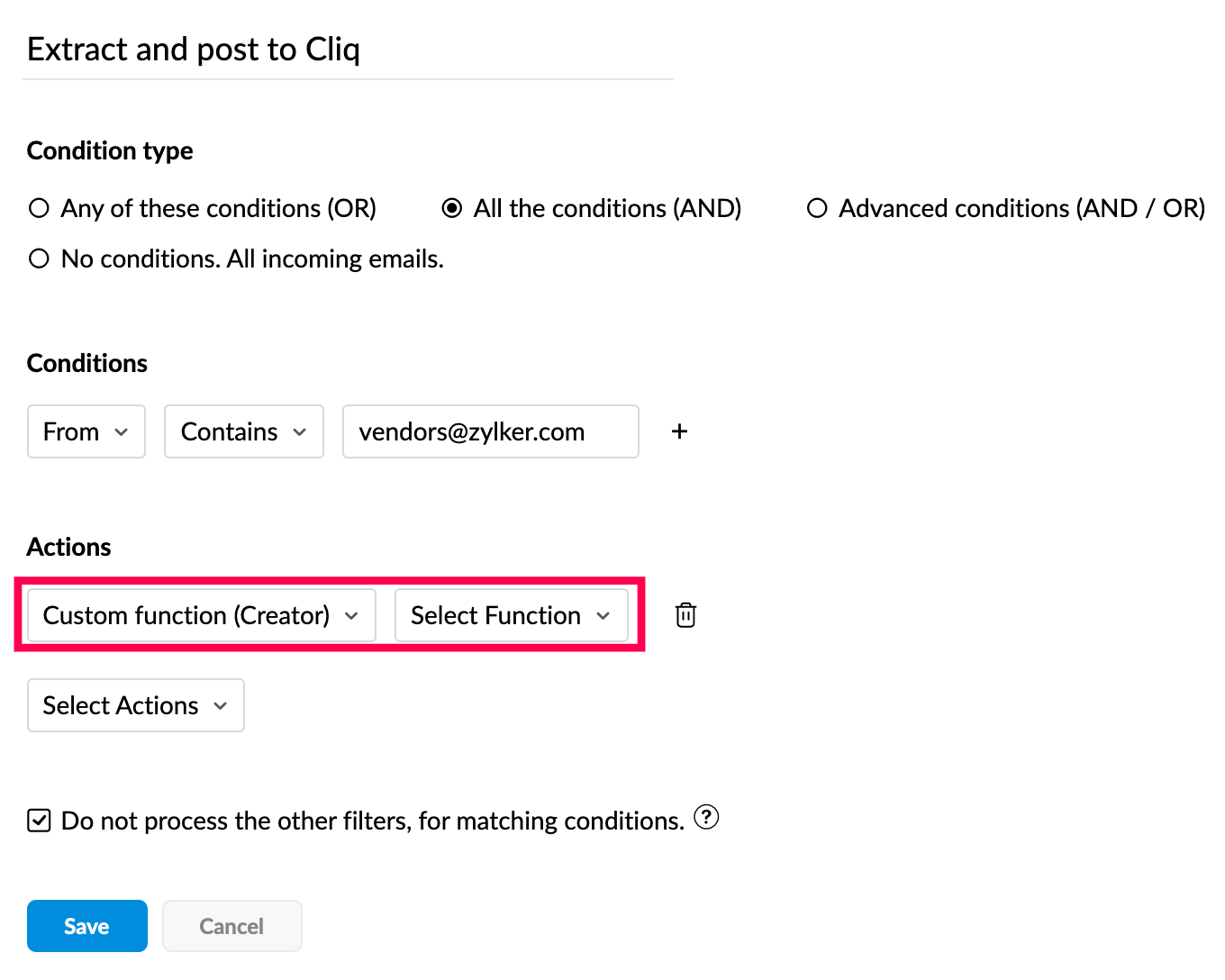This screenshot has height=980, width=1225.
Task: Choose 'All the conditions (AND)' radio option
Action: coord(452,209)
